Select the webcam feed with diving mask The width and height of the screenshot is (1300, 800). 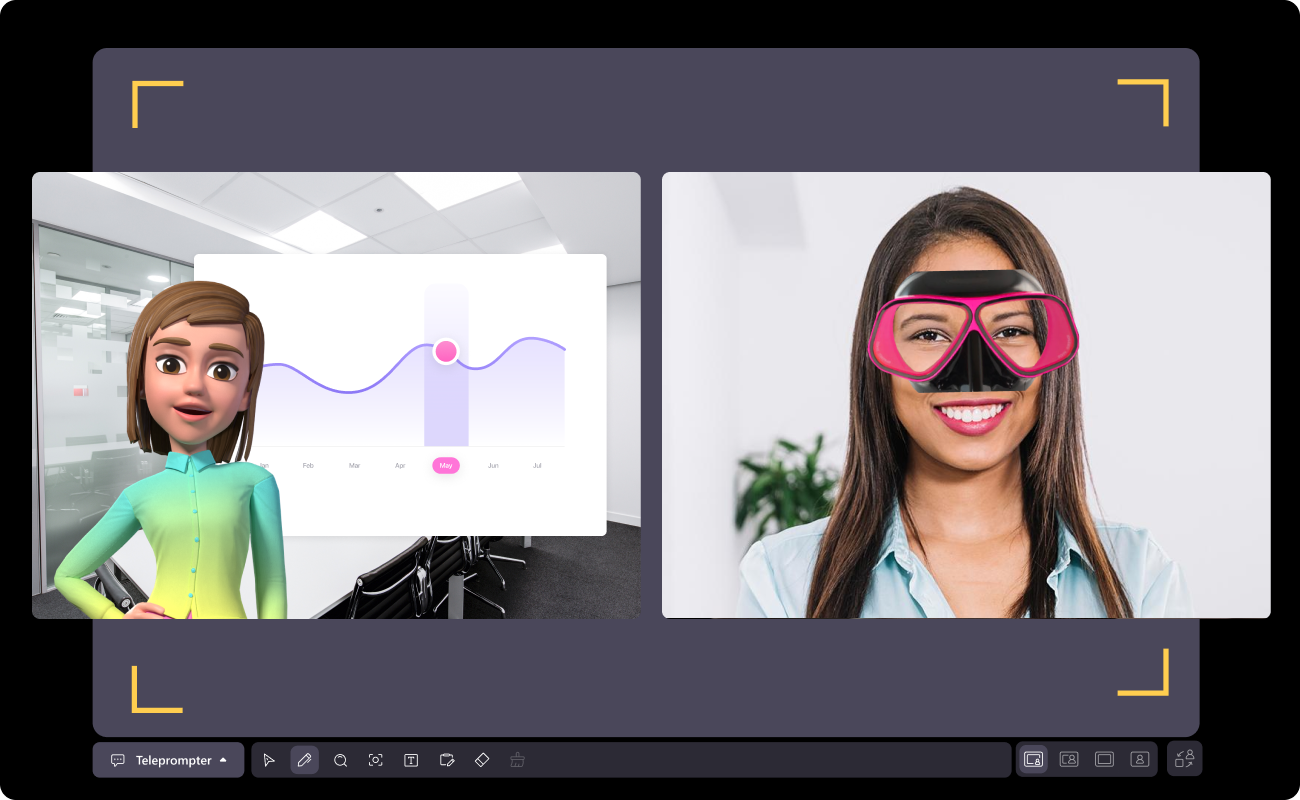tap(966, 395)
